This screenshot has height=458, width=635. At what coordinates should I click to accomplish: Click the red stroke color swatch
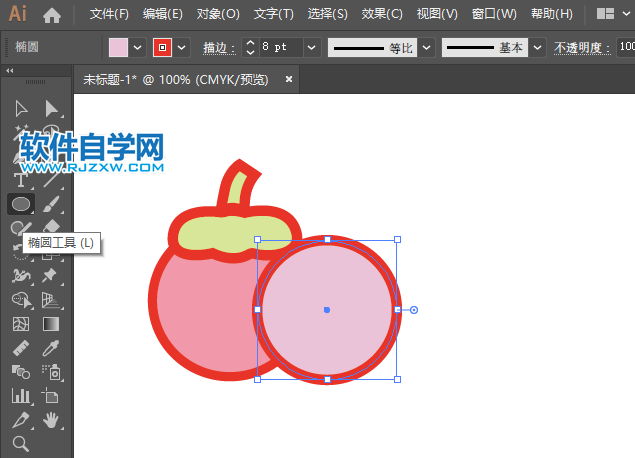[x=162, y=47]
